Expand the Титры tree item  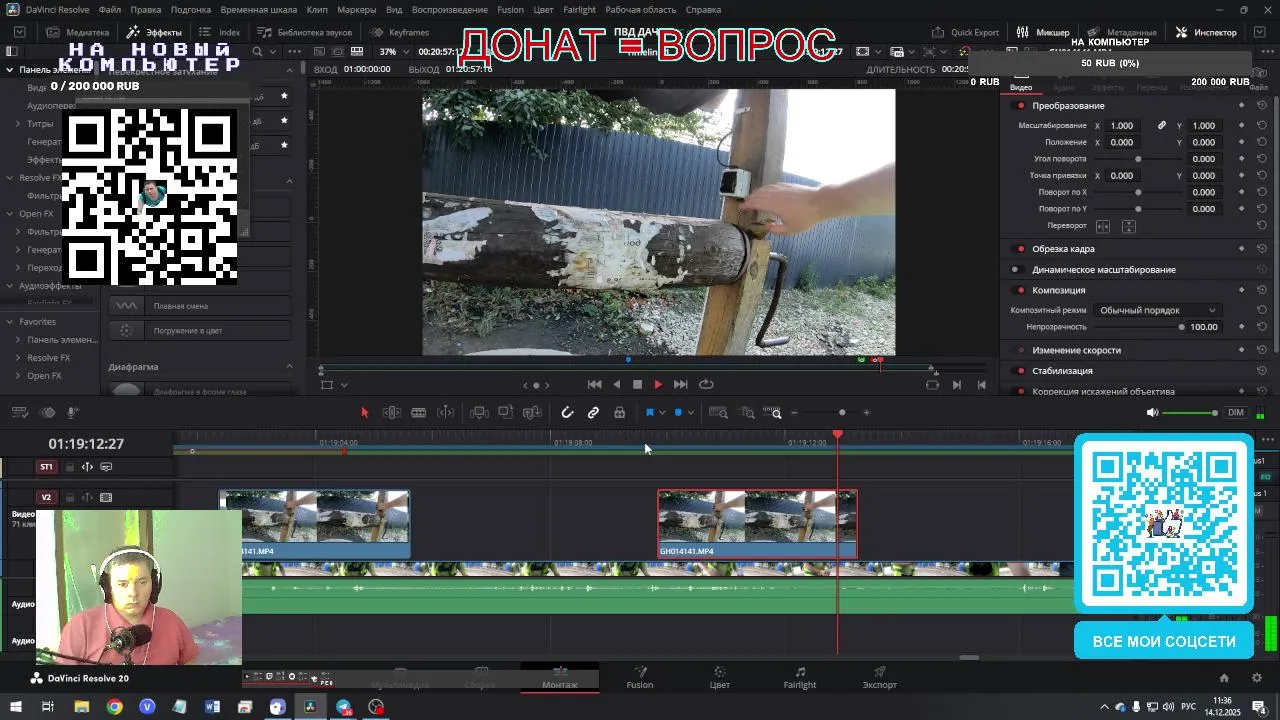point(18,124)
